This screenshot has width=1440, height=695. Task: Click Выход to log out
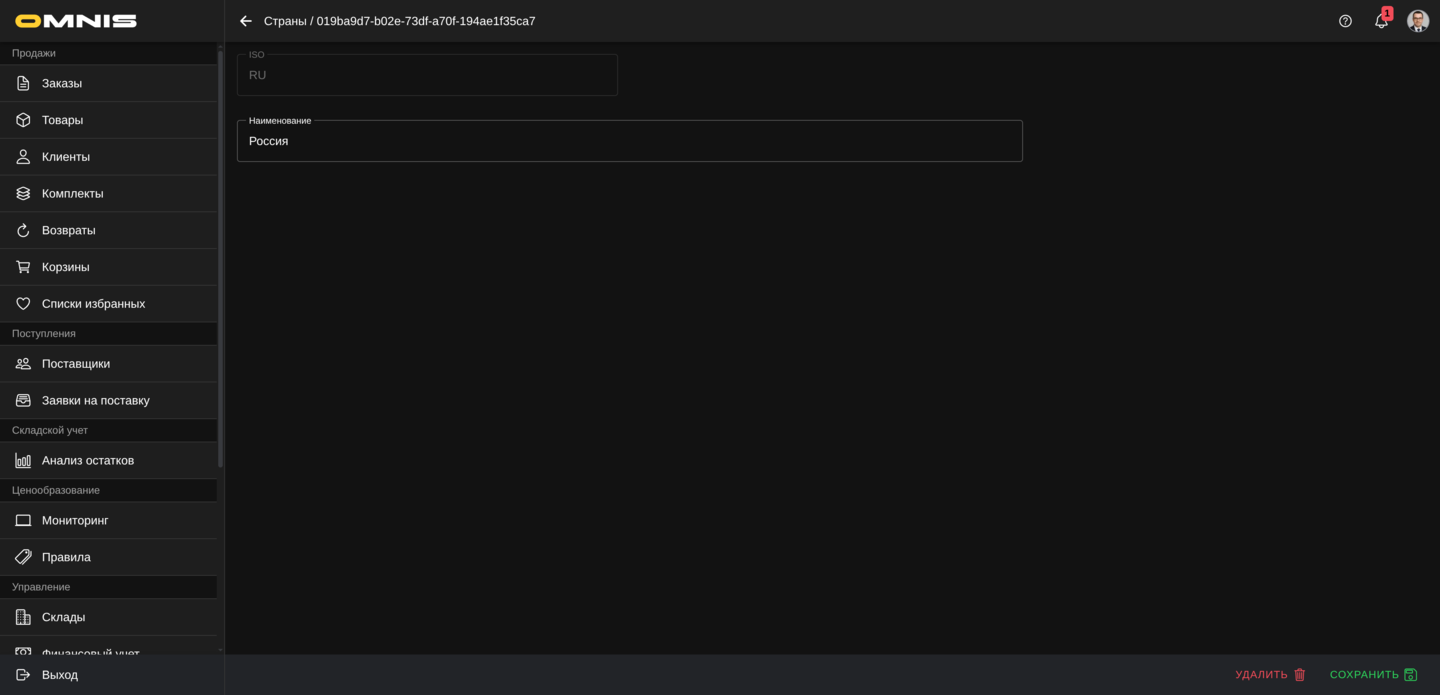[x=60, y=675]
